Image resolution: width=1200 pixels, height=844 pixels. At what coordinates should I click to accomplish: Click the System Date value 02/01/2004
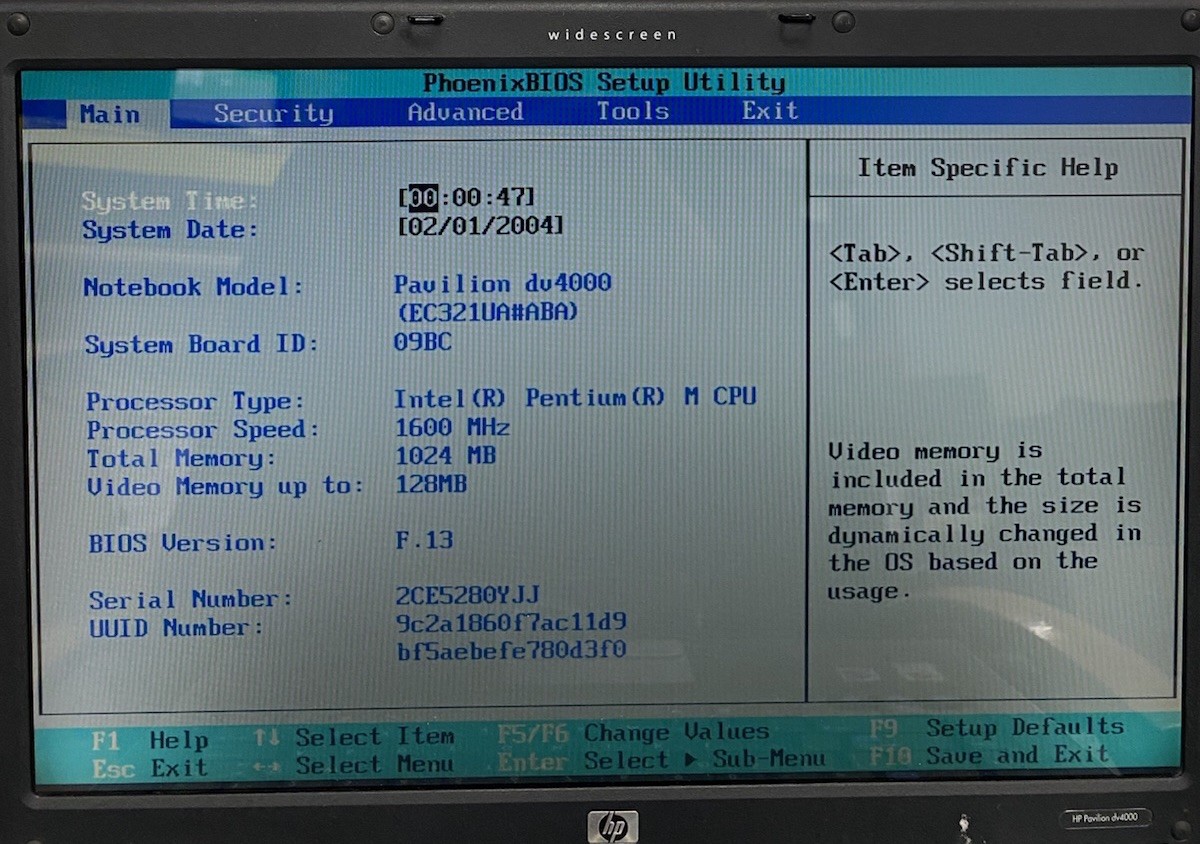point(481,225)
